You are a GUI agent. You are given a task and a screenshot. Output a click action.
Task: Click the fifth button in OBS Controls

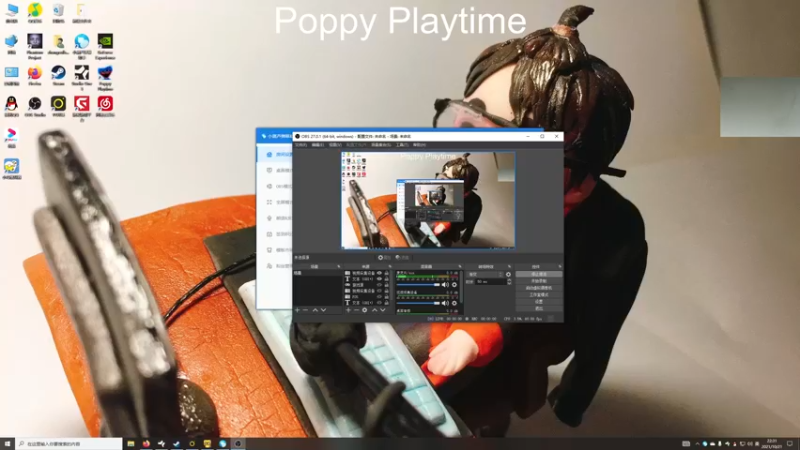tap(539, 302)
